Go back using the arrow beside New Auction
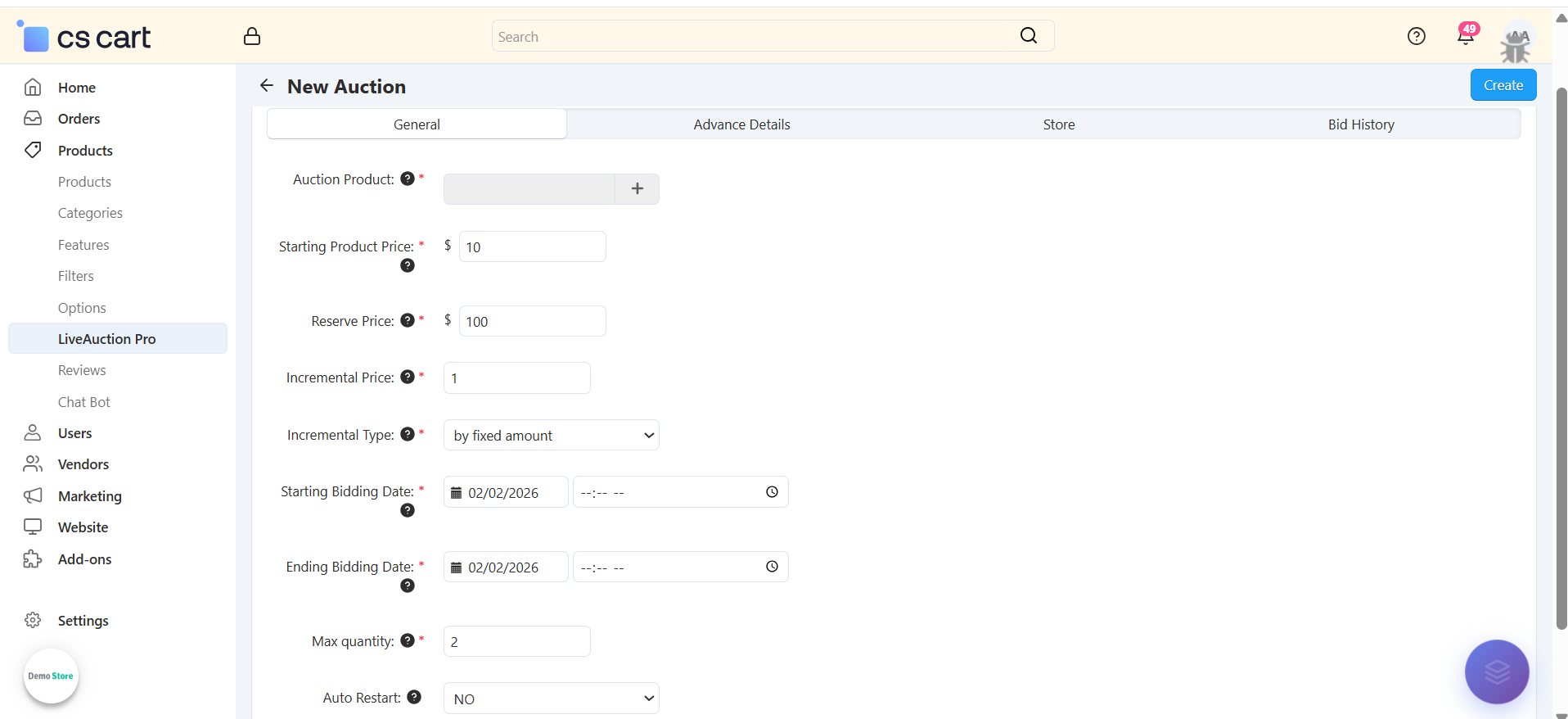Screen dimensions: 1568x719 tap(267, 85)
